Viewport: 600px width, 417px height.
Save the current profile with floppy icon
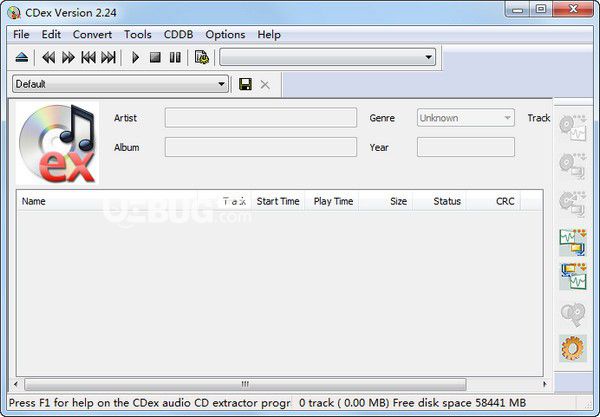click(x=245, y=84)
